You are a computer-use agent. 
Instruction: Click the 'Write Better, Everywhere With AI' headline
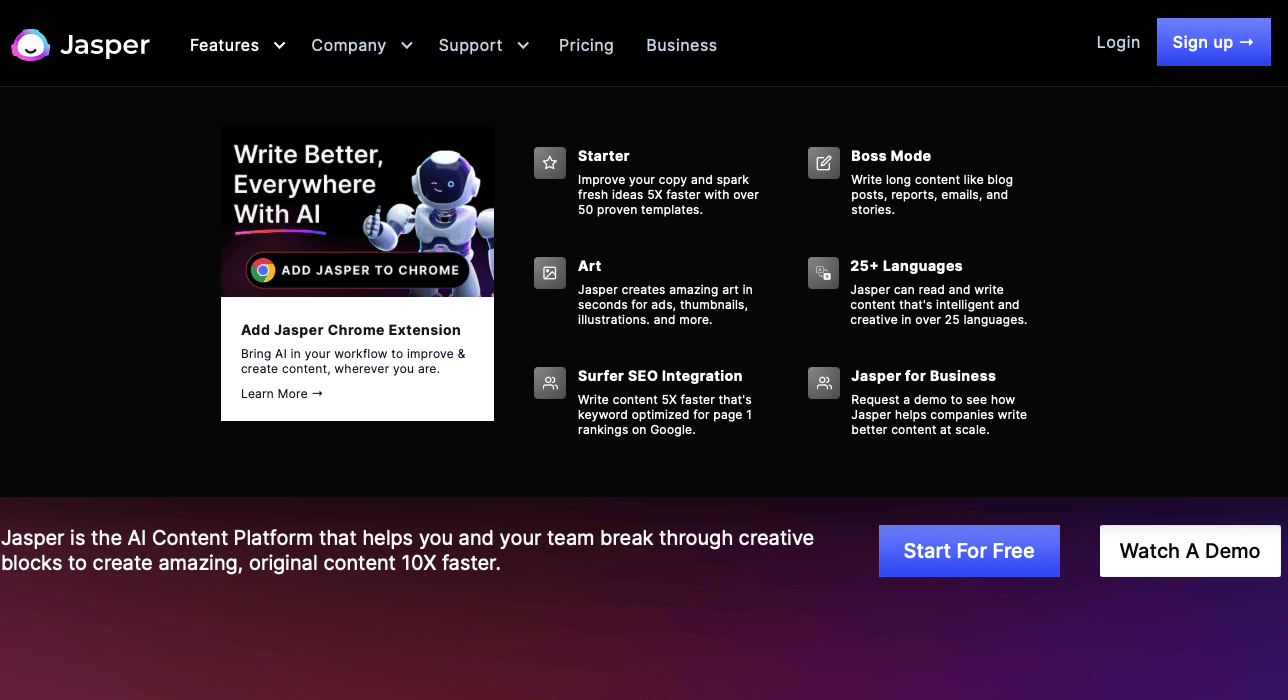[x=309, y=184]
